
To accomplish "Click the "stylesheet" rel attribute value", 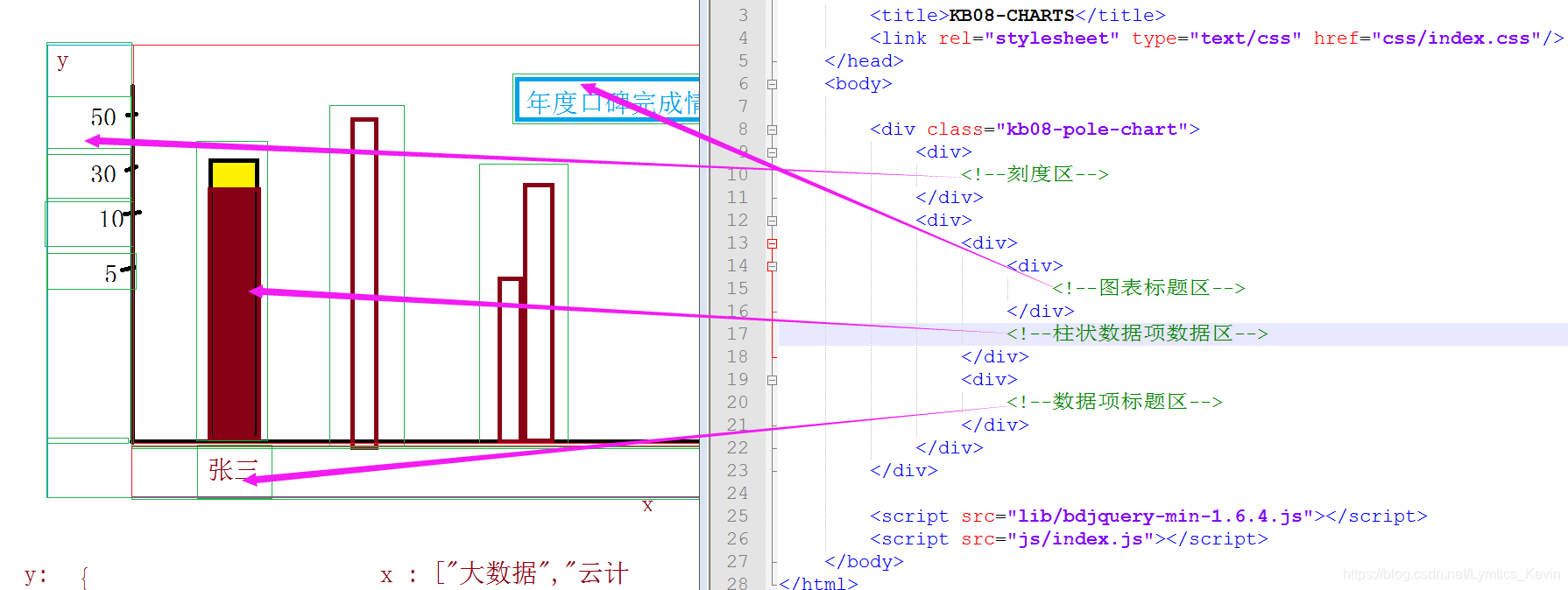I will click(x=1052, y=38).
